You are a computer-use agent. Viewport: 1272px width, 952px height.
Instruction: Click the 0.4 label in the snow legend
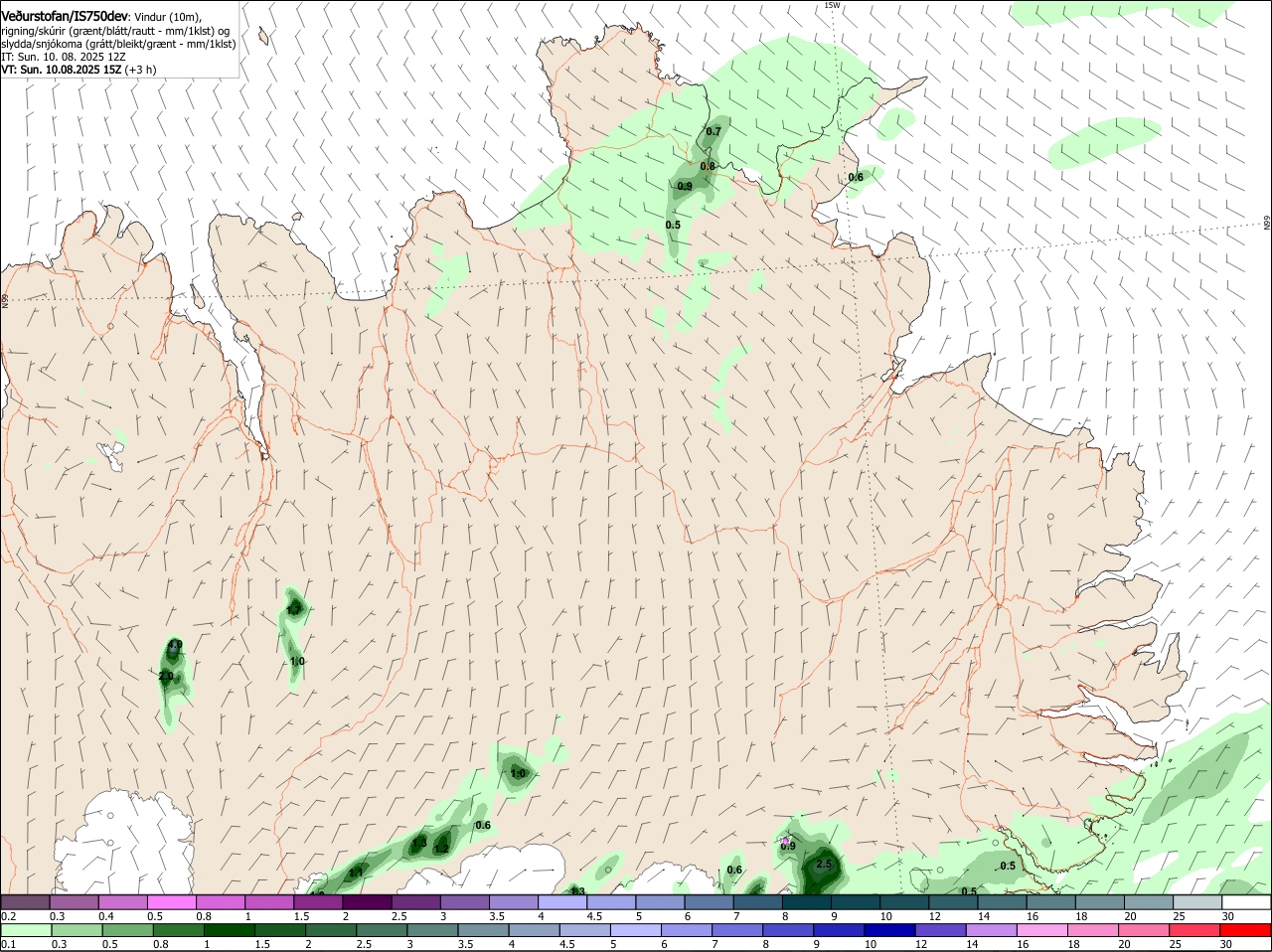106,916
